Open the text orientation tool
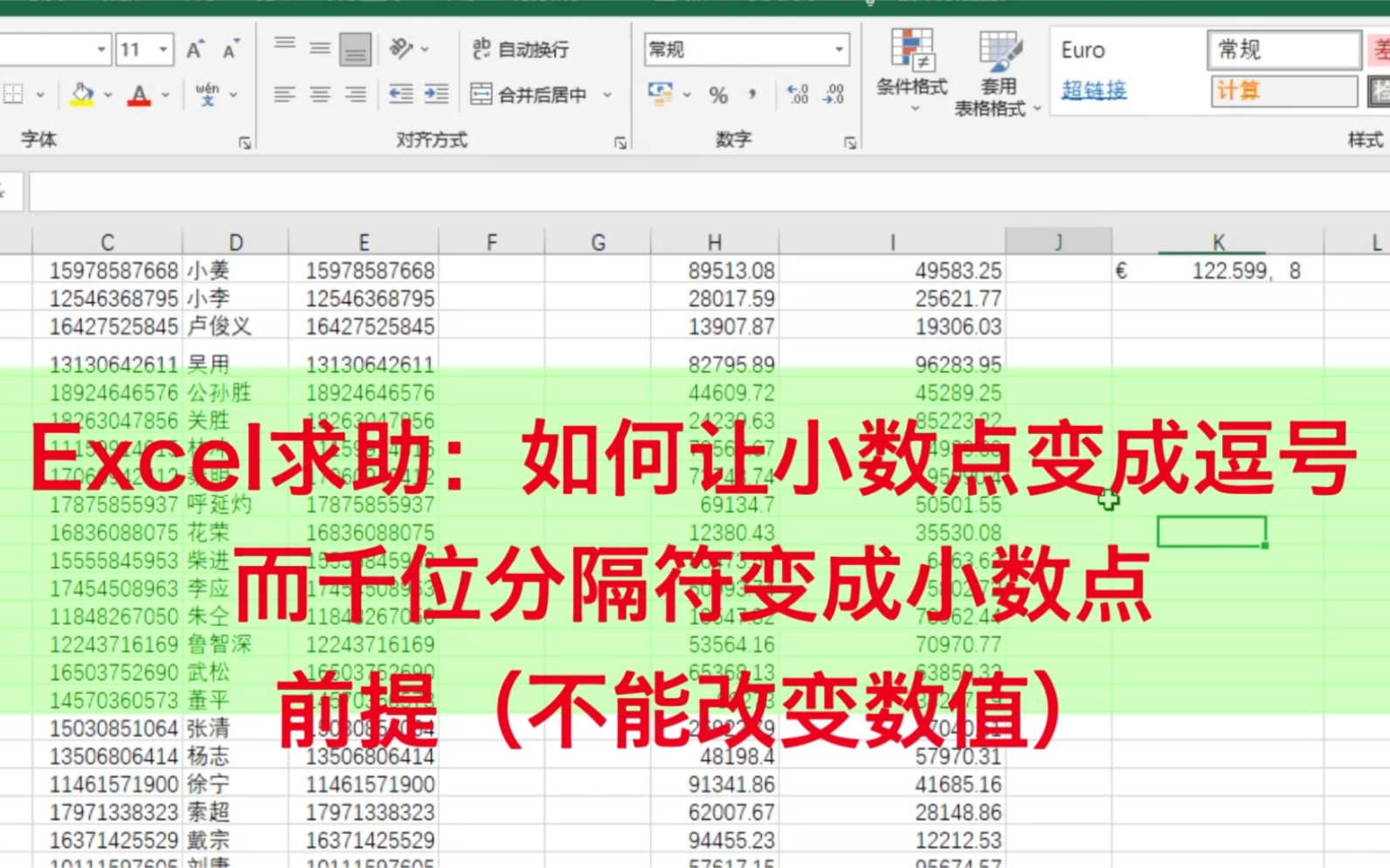This screenshot has height=868, width=1390. (400, 49)
